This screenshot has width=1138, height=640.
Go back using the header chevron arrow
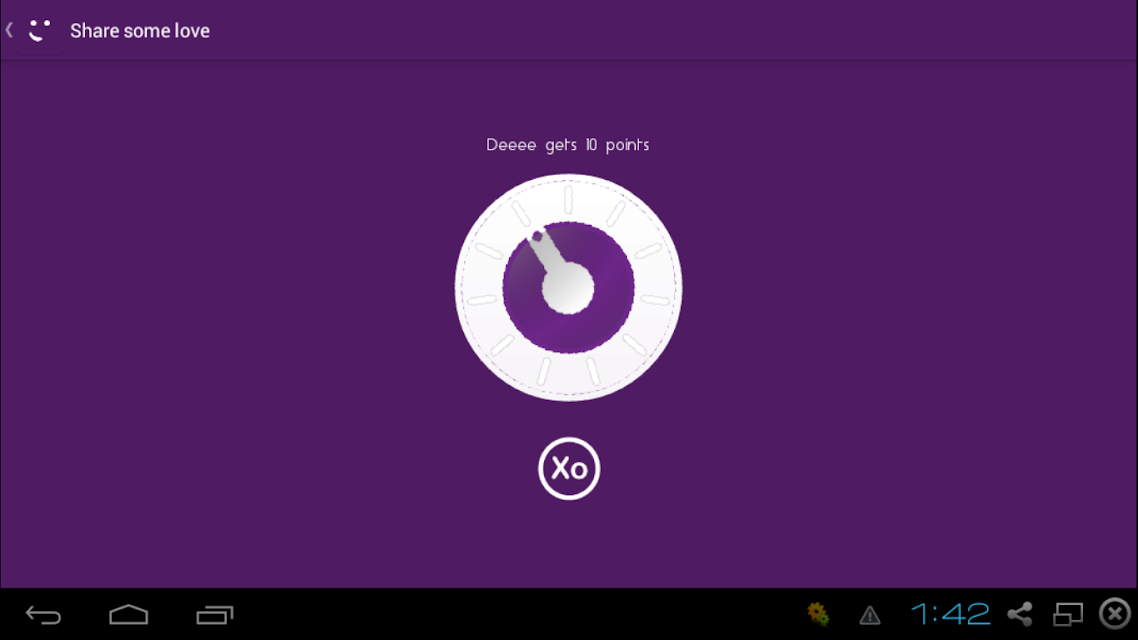pyautogui.click(x=9, y=30)
